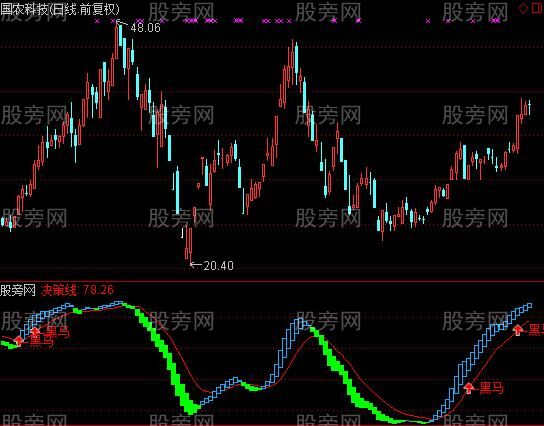Image resolution: width=544 pixels, height=426 pixels.
Task: Select the 决策线: 78.26 indicator readout
Action: coord(77,290)
